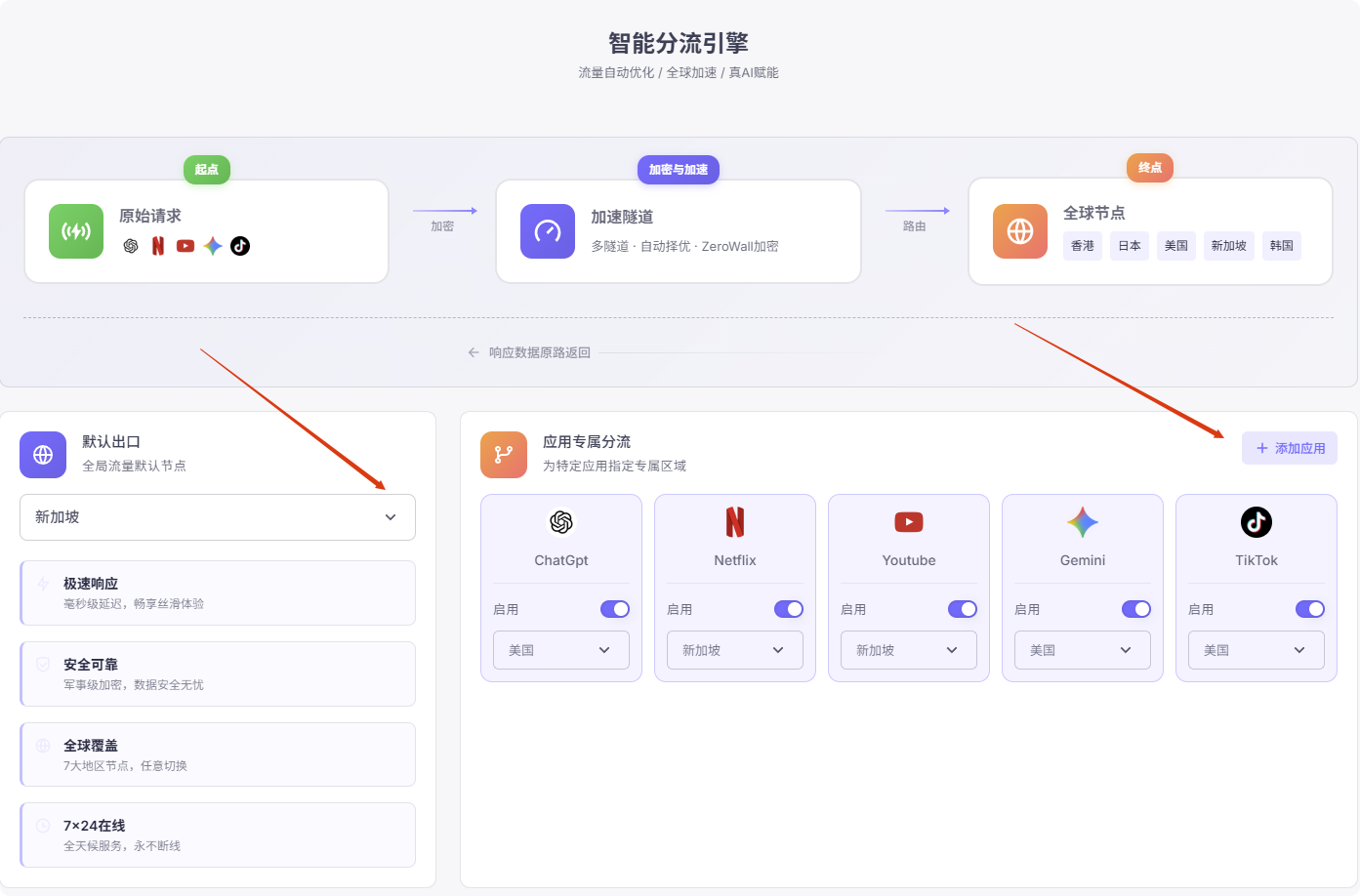The image size is (1360, 896).
Task: Click the 路由 arrow label
Action: (x=914, y=226)
